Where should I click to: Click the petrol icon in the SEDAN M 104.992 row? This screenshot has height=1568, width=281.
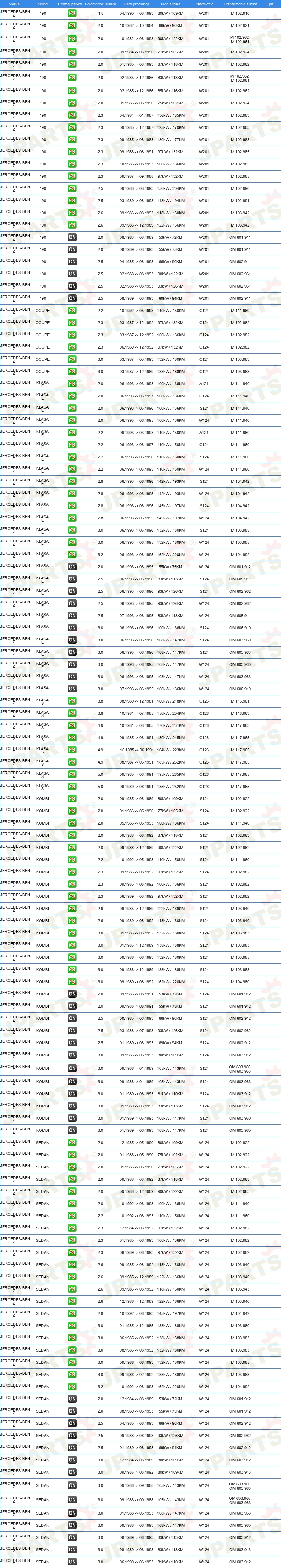72,1387
